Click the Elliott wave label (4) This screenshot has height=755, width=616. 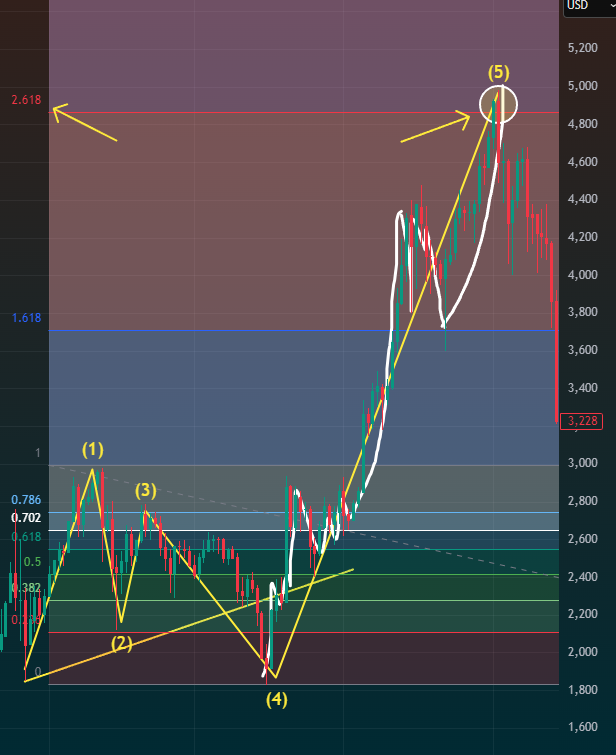276,699
